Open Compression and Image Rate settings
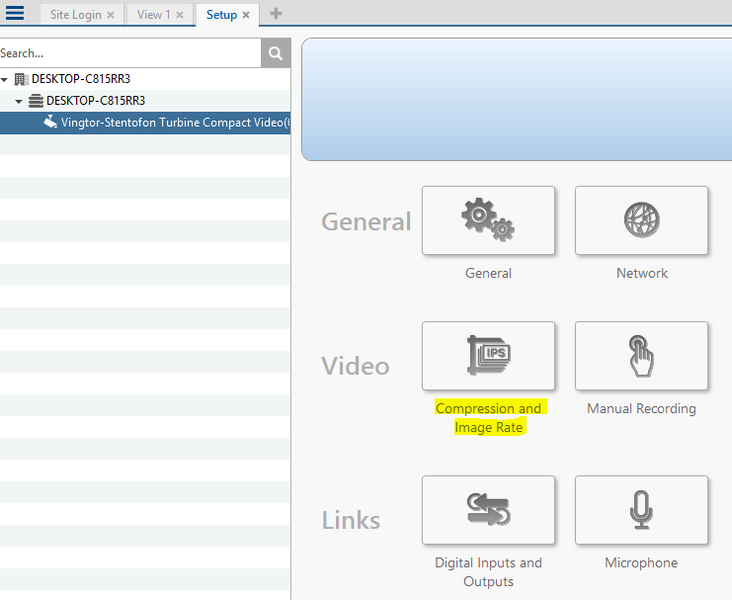The height and width of the screenshot is (600, 732). tap(488, 355)
